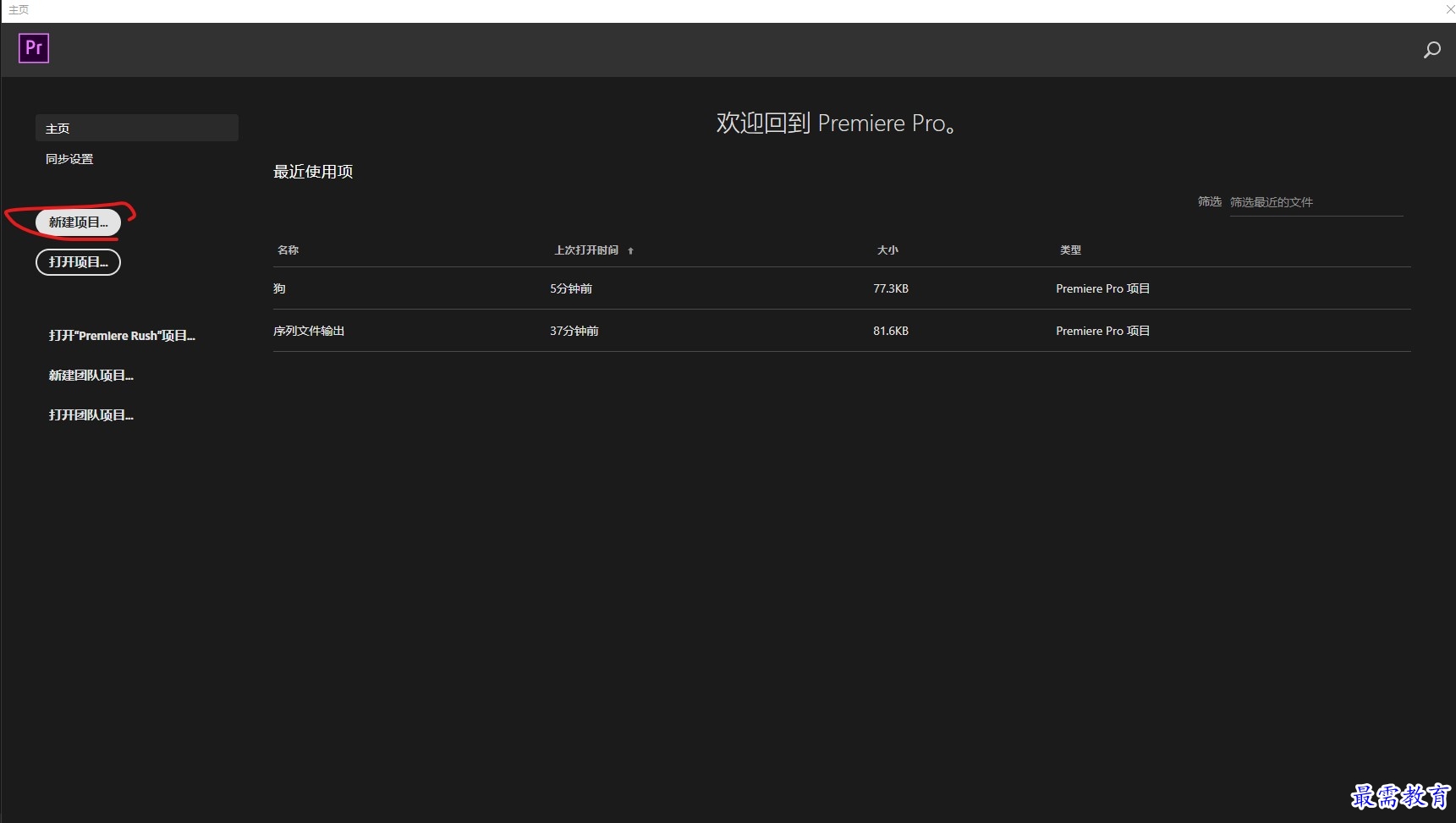Image resolution: width=1456 pixels, height=823 pixels.
Task: Open 同步设置 in the sidebar
Action: pos(69,159)
